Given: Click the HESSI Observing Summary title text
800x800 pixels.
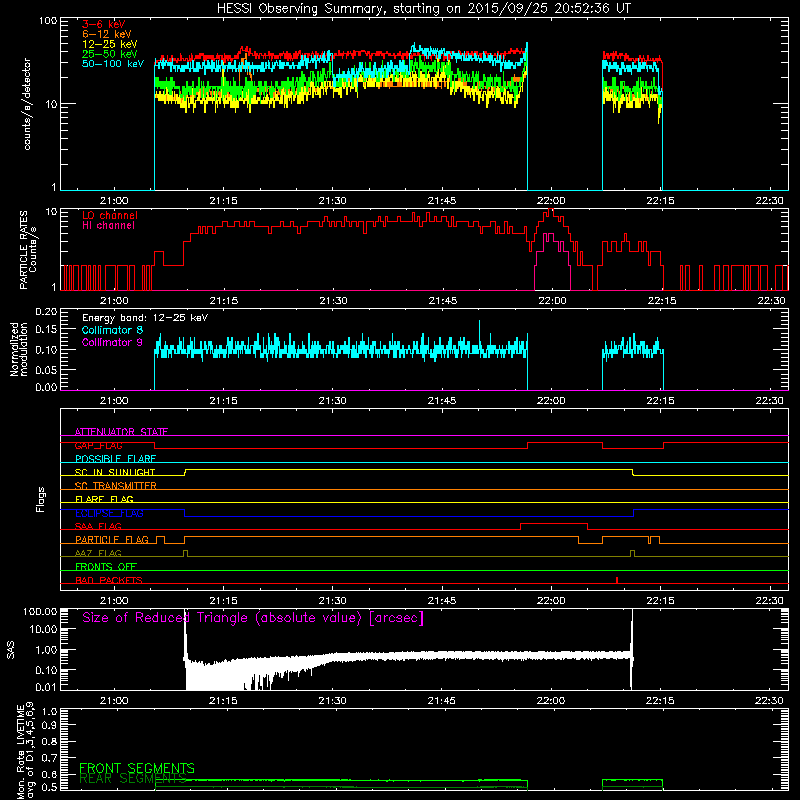Looking at the screenshot, I should coord(423,9).
